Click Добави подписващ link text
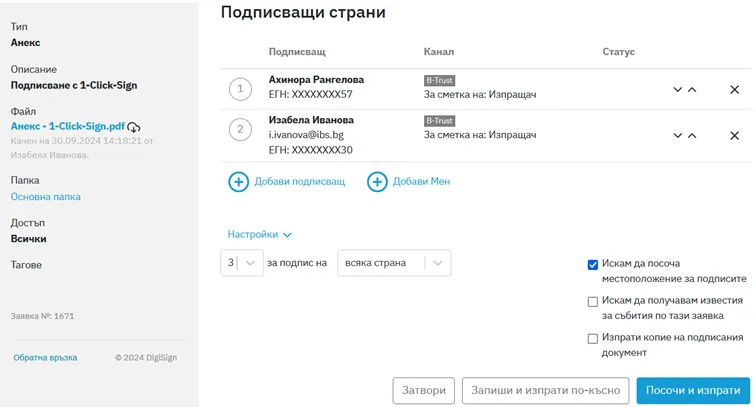 coord(299,181)
